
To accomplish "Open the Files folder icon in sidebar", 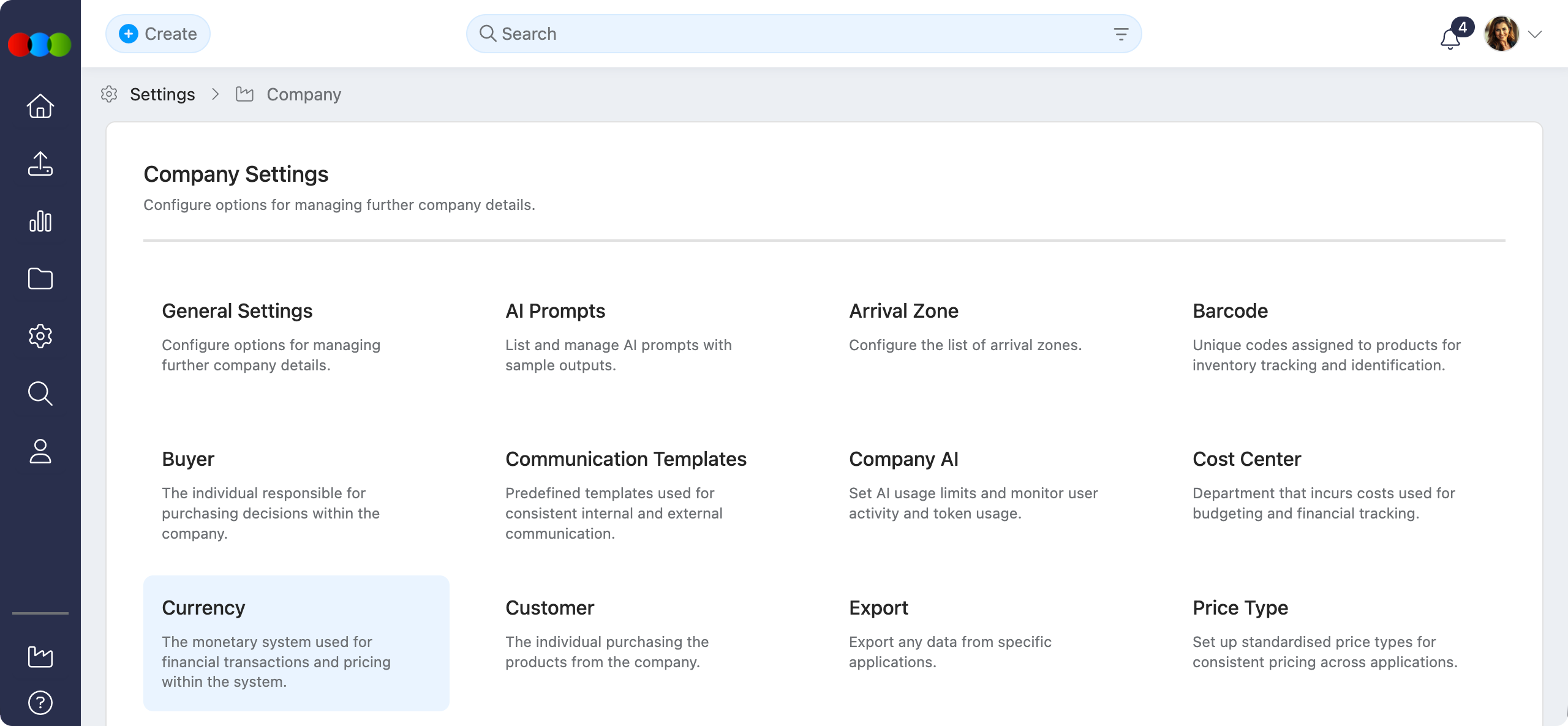I will pyautogui.click(x=39, y=279).
